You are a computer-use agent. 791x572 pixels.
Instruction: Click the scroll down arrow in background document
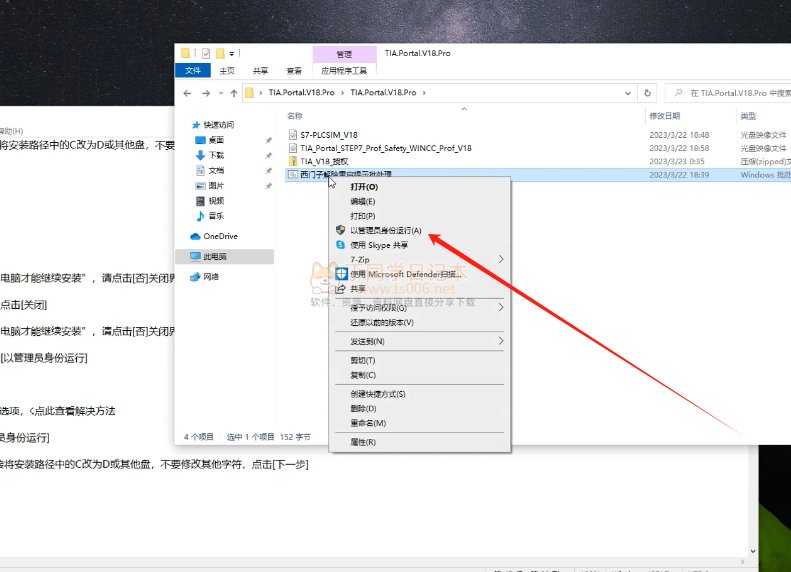(753, 551)
